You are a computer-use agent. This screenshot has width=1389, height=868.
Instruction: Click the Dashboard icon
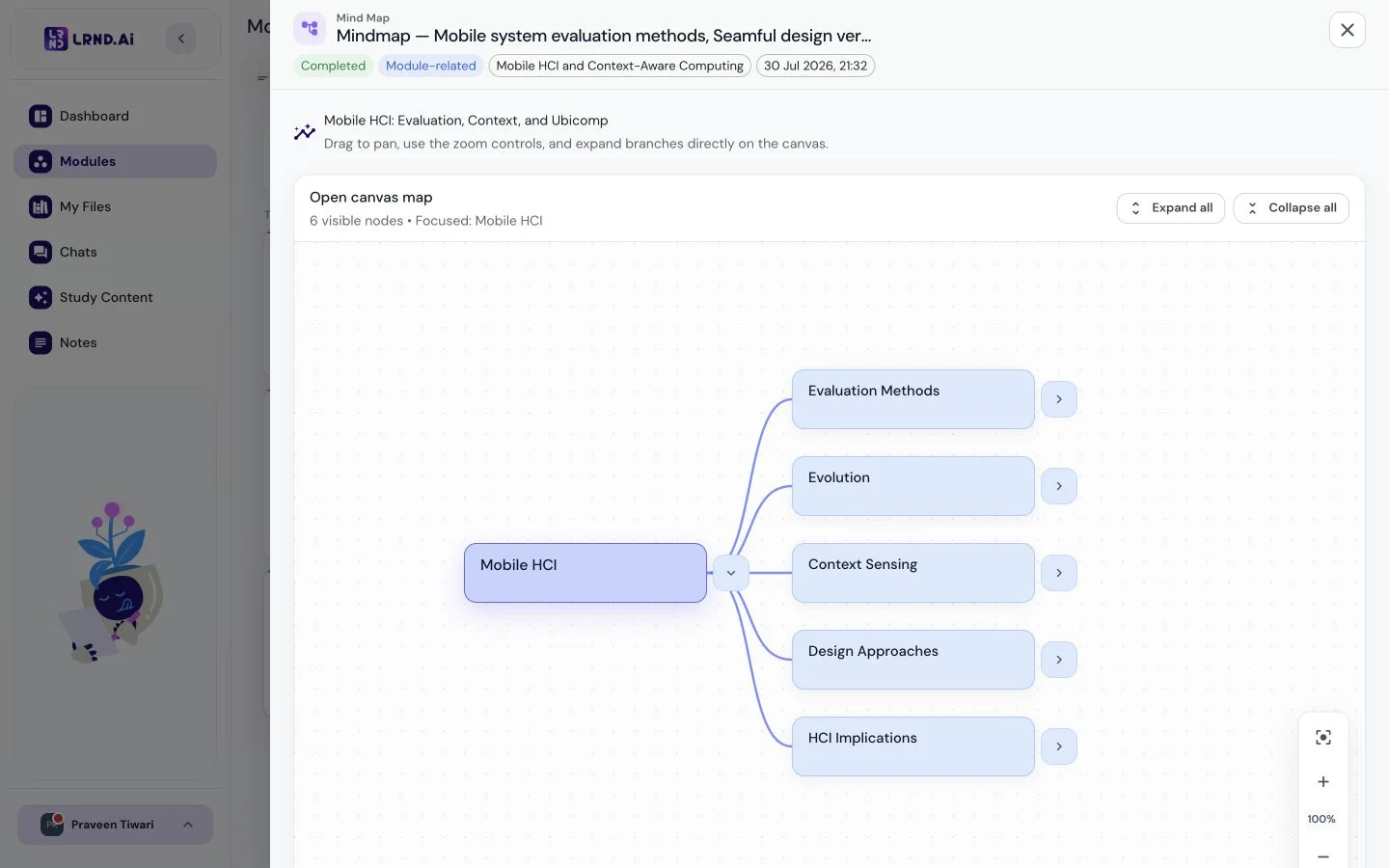tap(41, 116)
